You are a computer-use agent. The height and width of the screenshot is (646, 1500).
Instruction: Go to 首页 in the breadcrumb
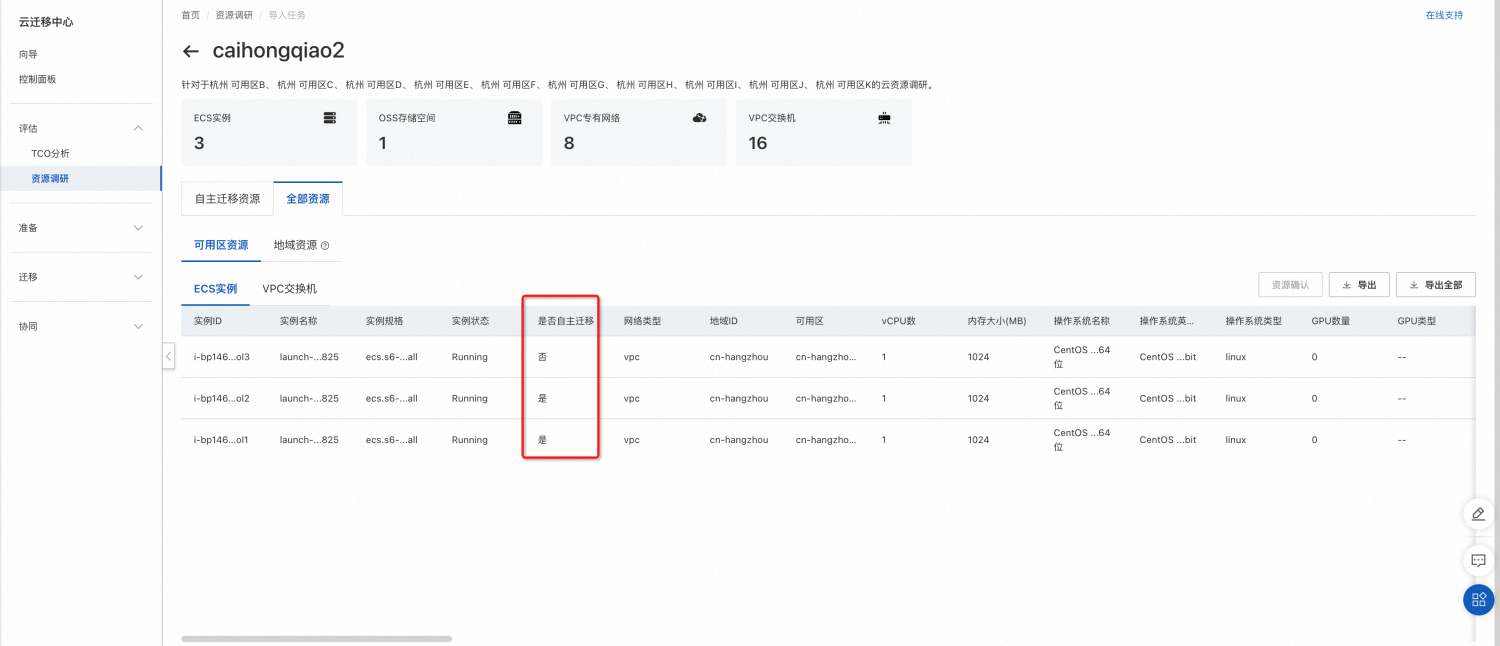tap(191, 15)
